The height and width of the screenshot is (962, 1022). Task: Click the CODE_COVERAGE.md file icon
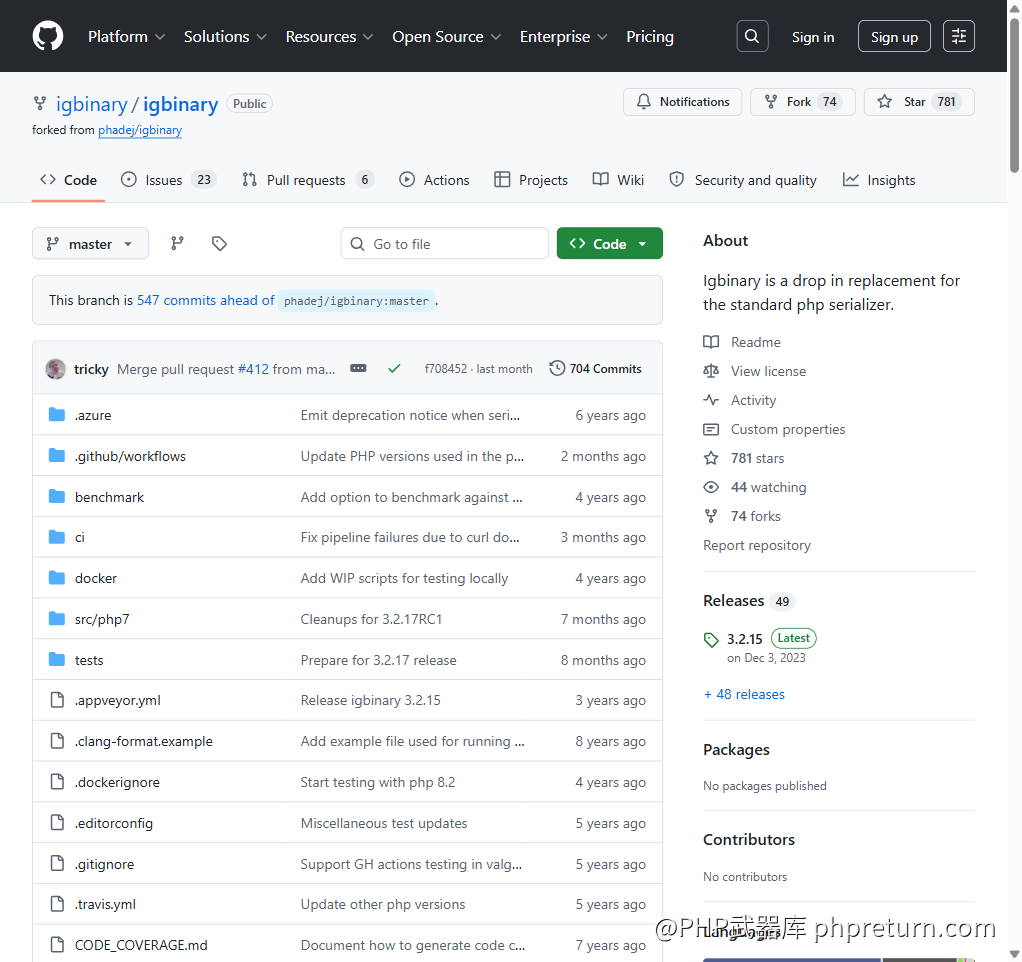click(x=57, y=945)
